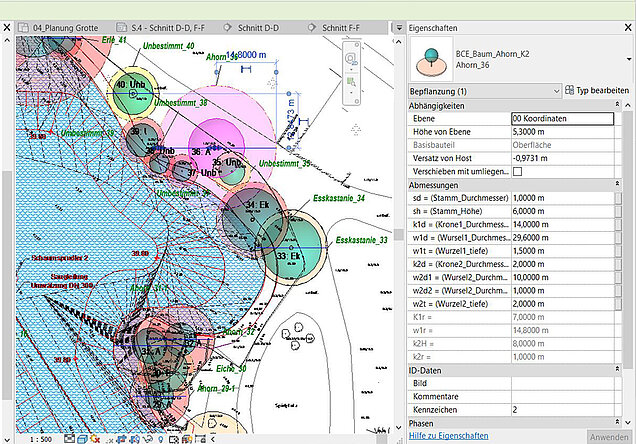Switch to S.4 - Schnitt D-D, F-F tab
636x444 pixels.
click(x=168, y=28)
